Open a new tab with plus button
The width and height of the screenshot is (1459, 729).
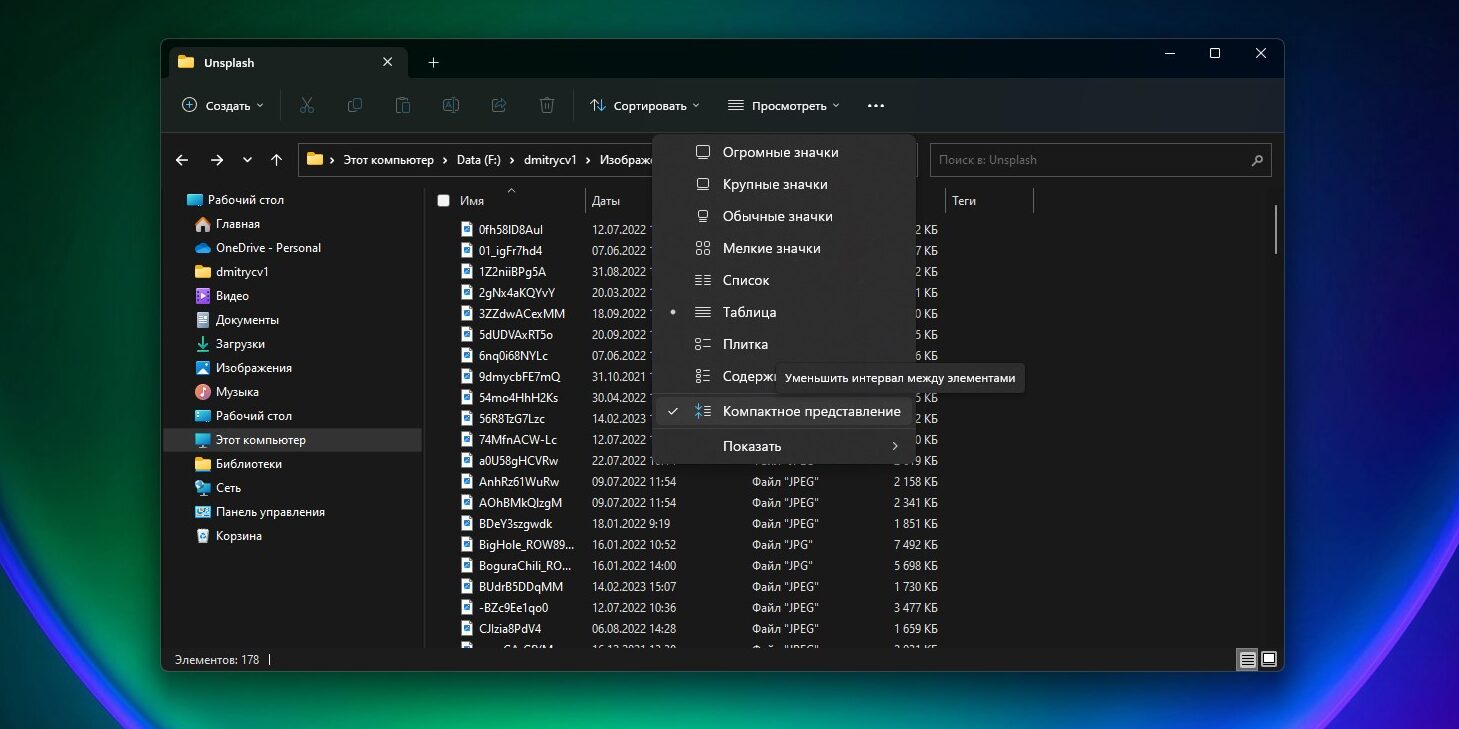433,62
